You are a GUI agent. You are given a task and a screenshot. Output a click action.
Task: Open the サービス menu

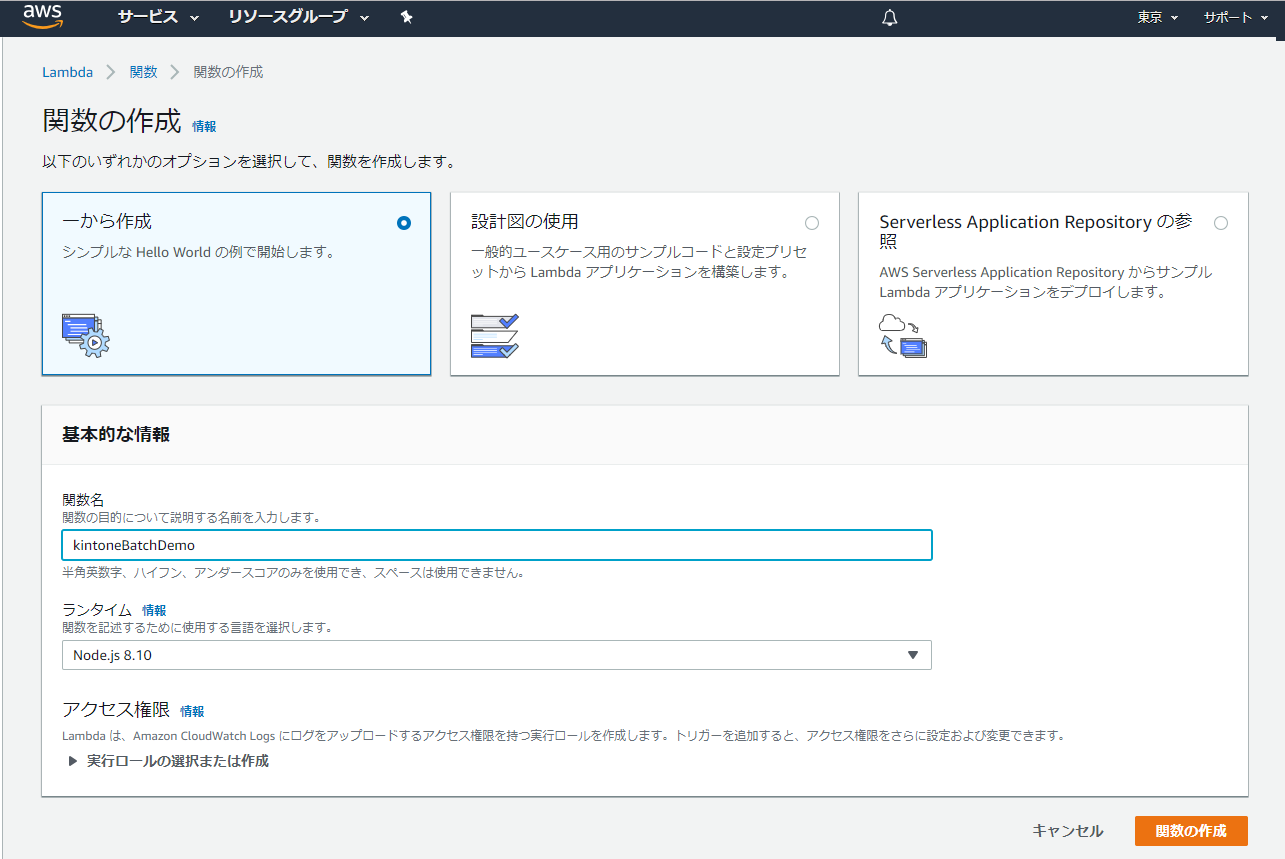(x=158, y=17)
